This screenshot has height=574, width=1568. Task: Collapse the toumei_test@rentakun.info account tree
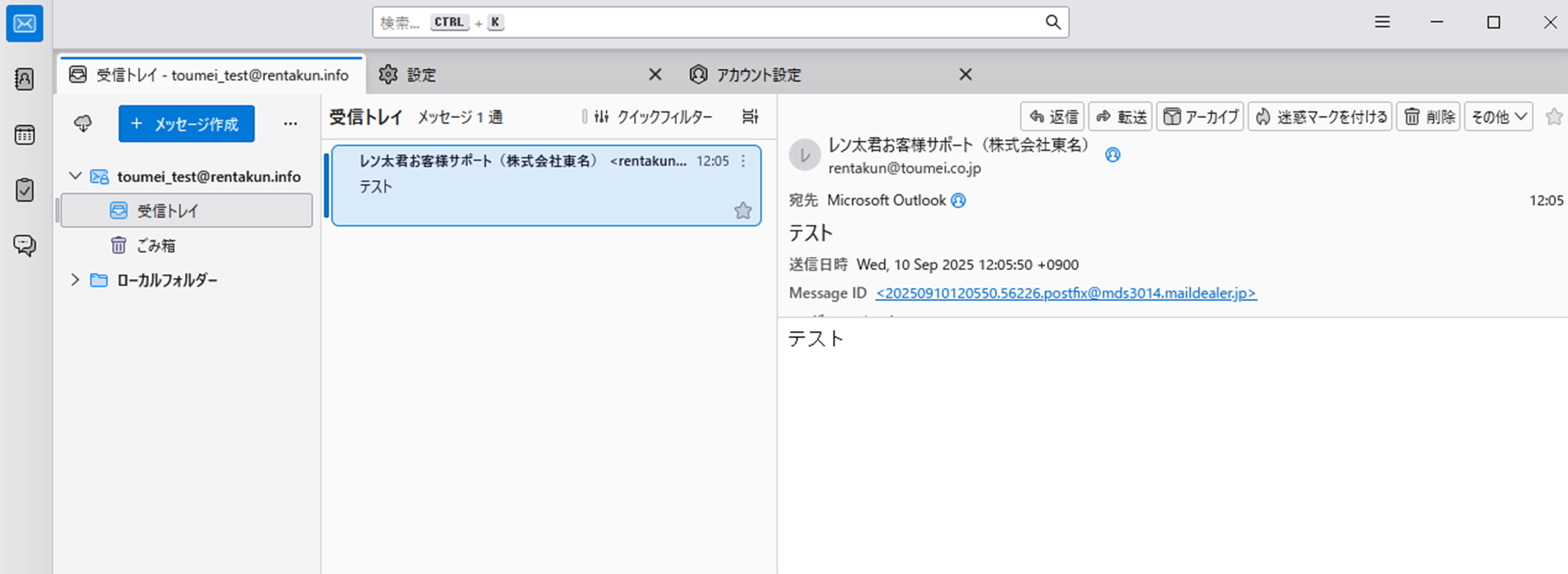[x=75, y=176]
